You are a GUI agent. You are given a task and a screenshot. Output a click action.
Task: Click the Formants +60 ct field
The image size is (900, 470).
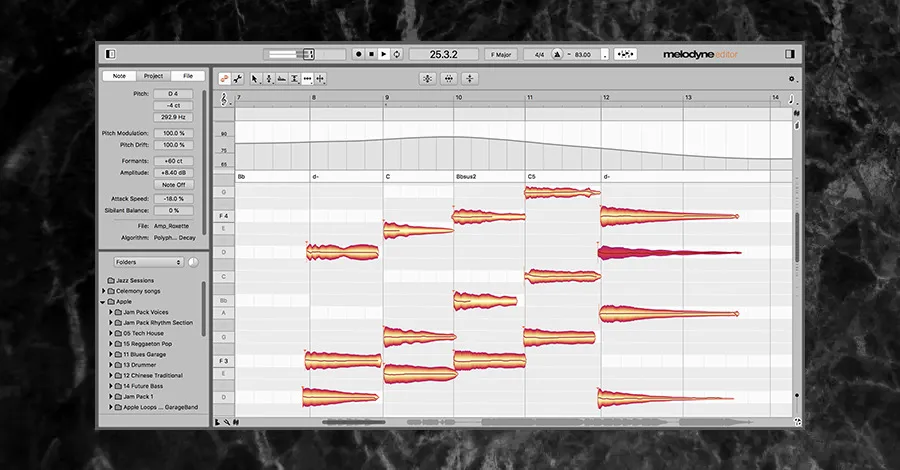[173, 161]
